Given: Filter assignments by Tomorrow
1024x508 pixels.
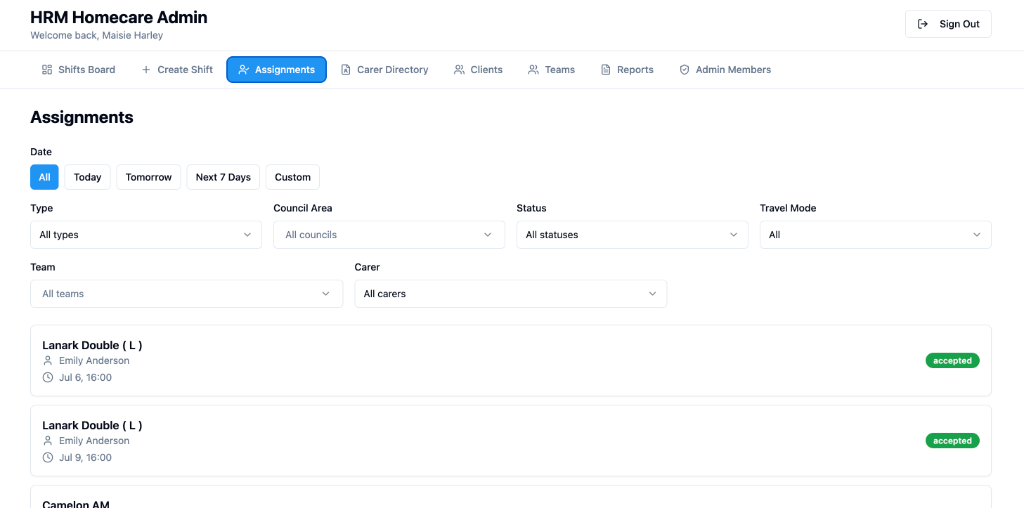Looking at the screenshot, I should 149,177.
